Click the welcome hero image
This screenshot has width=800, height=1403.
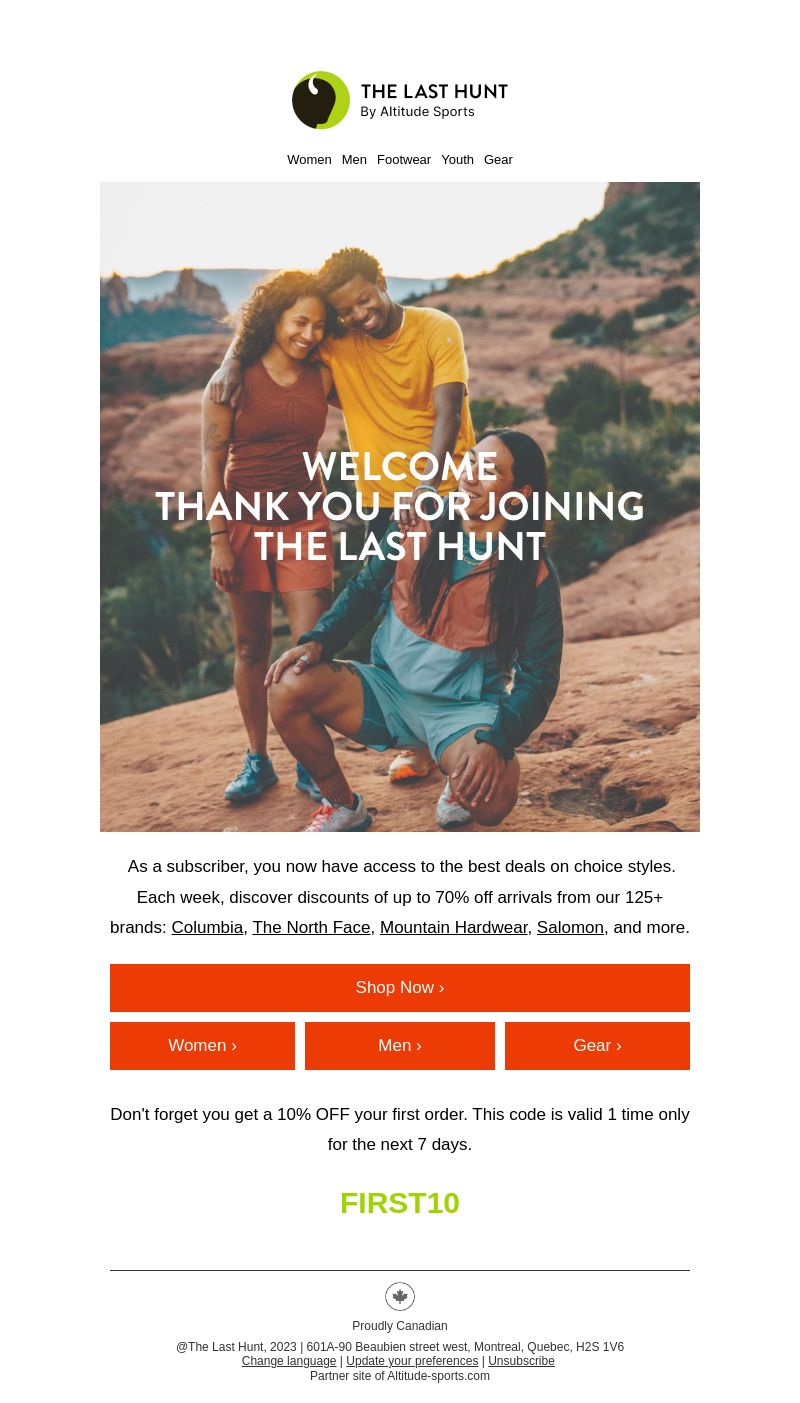point(400,507)
